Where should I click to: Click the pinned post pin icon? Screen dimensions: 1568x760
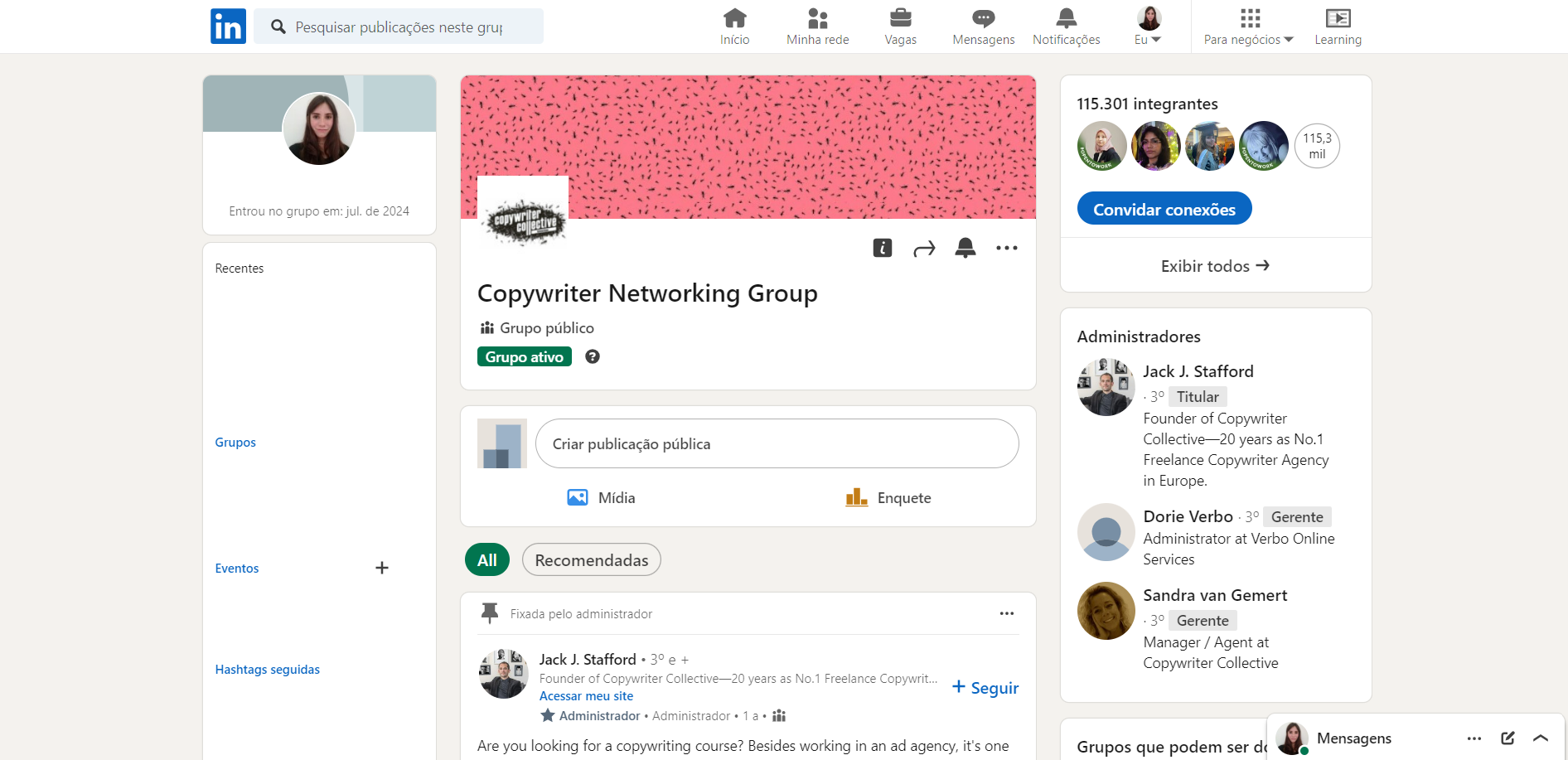coord(490,613)
